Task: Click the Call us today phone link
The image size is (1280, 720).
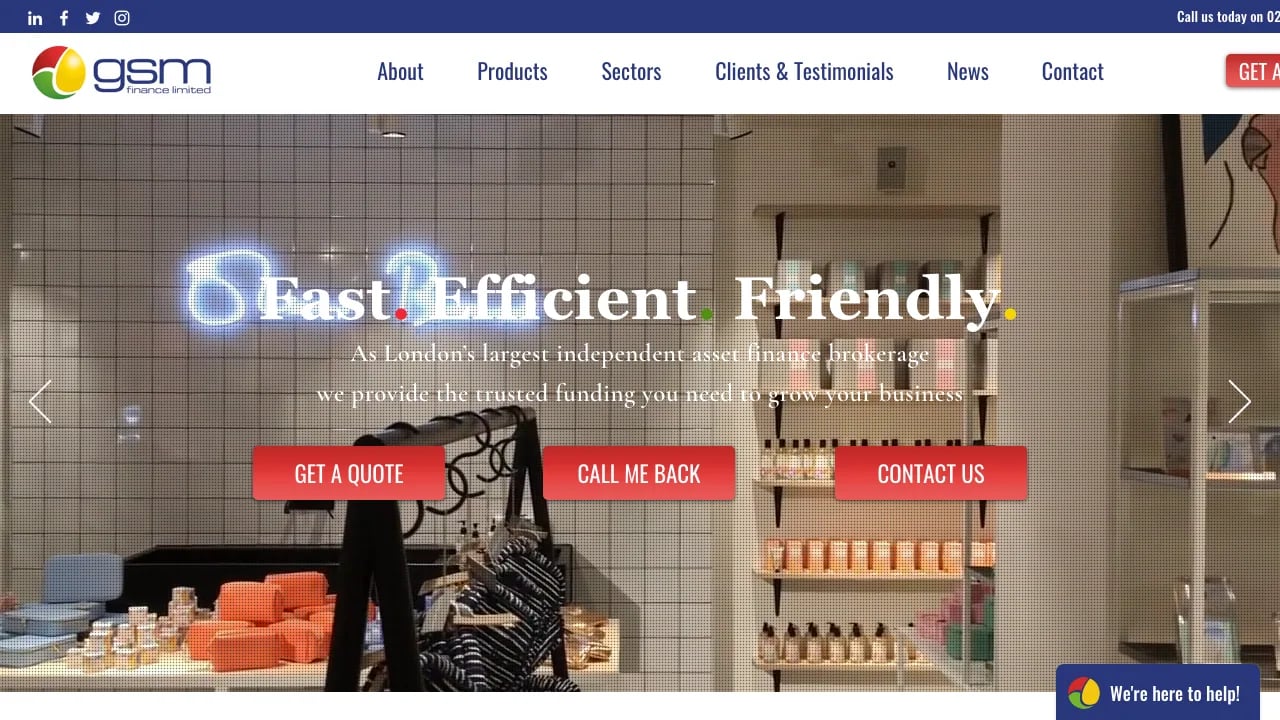Action: pyautogui.click(x=1228, y=17)
